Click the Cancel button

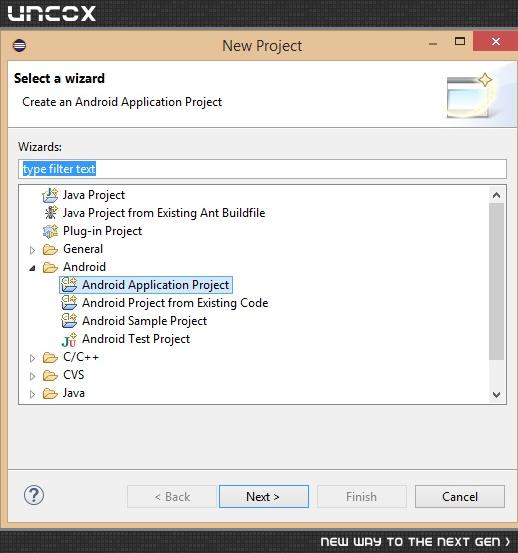(x=460, y=497)
